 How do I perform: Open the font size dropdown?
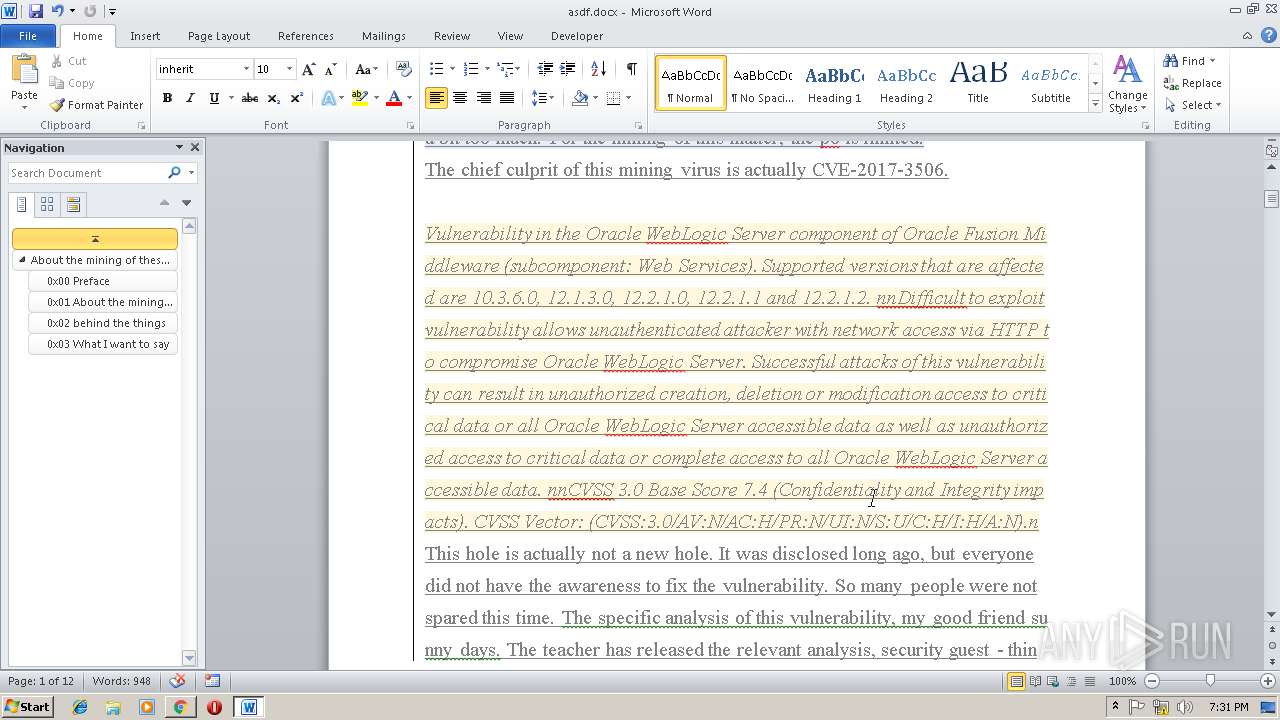[290, 69]
